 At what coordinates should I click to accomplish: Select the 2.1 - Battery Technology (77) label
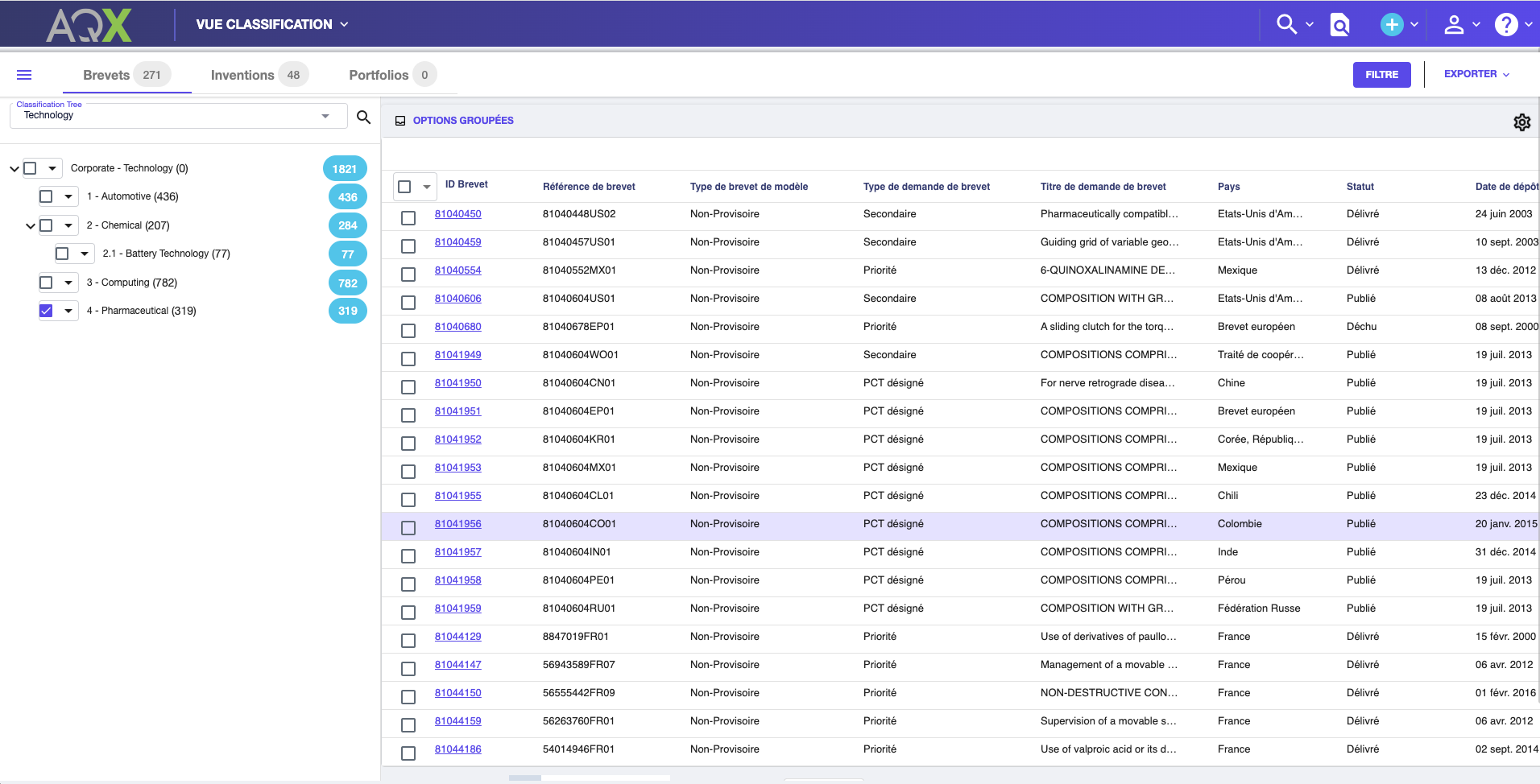click(x=167, y=254)
